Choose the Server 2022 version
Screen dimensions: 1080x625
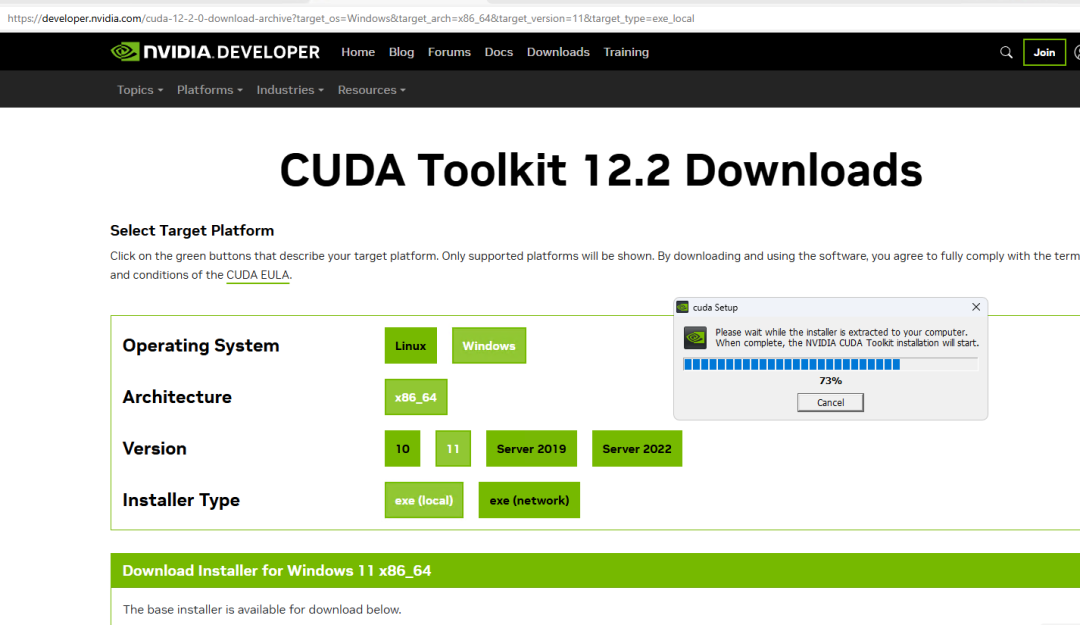(x=637, y=449)
